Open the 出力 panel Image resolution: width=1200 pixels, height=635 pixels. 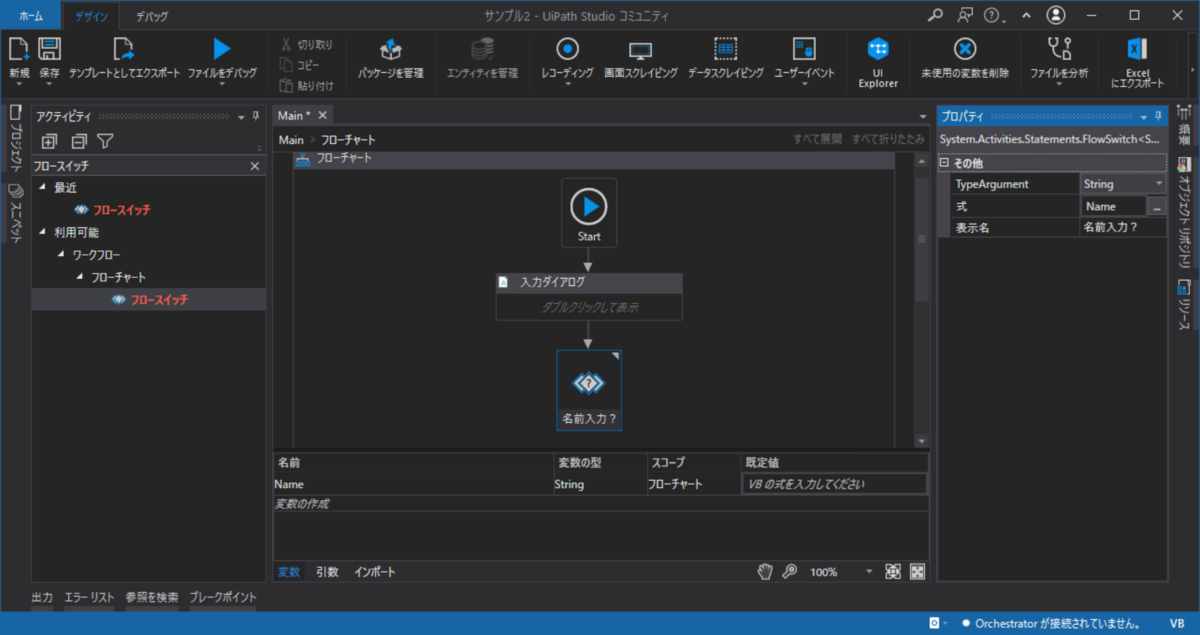pyautogui.click(x=42, y=597)
